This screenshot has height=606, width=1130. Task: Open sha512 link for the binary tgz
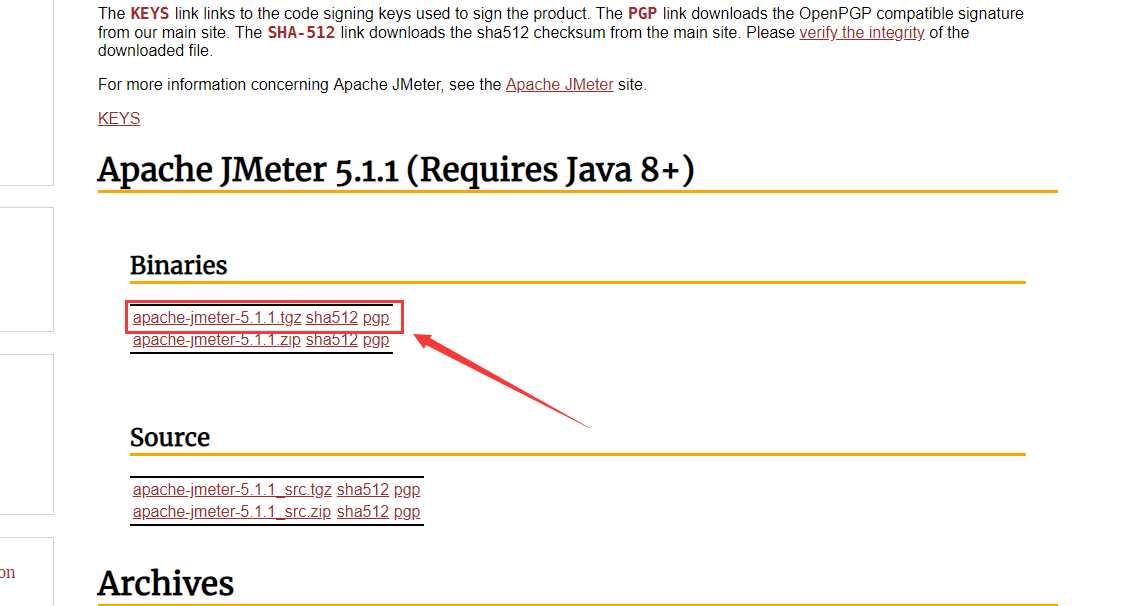332,317
